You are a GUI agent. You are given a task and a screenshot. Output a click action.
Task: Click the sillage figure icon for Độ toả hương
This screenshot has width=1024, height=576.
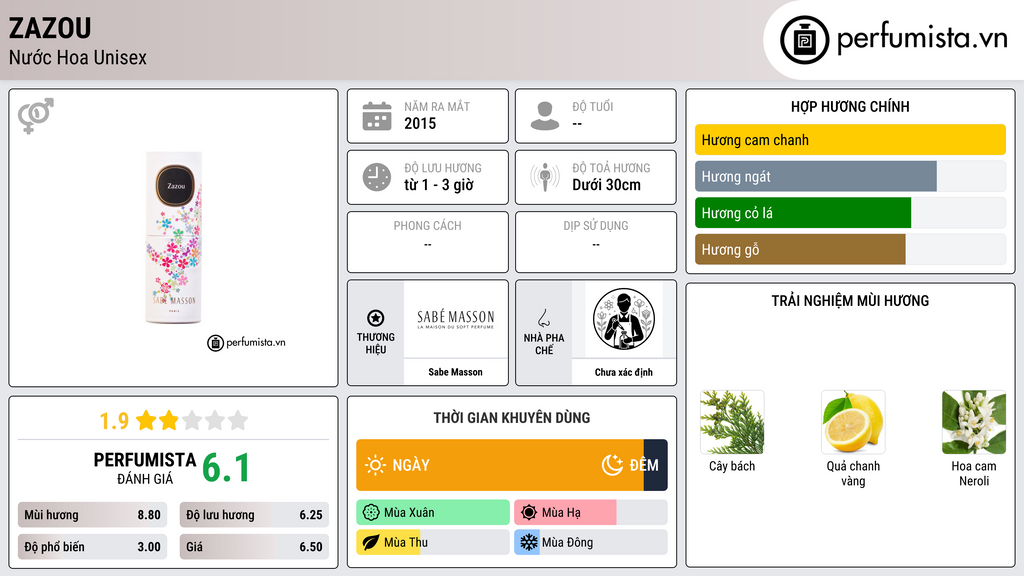pyautogui.click(x=545, y=177)
